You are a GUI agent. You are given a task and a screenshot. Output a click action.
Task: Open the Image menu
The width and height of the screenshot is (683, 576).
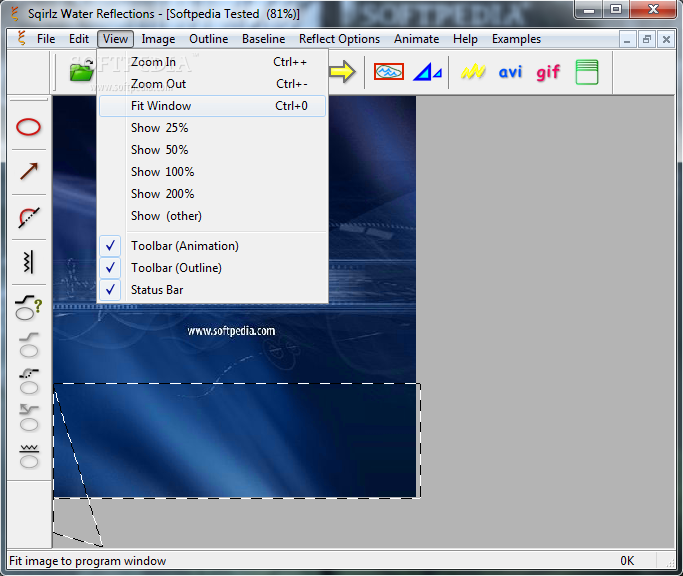point(158,39)
